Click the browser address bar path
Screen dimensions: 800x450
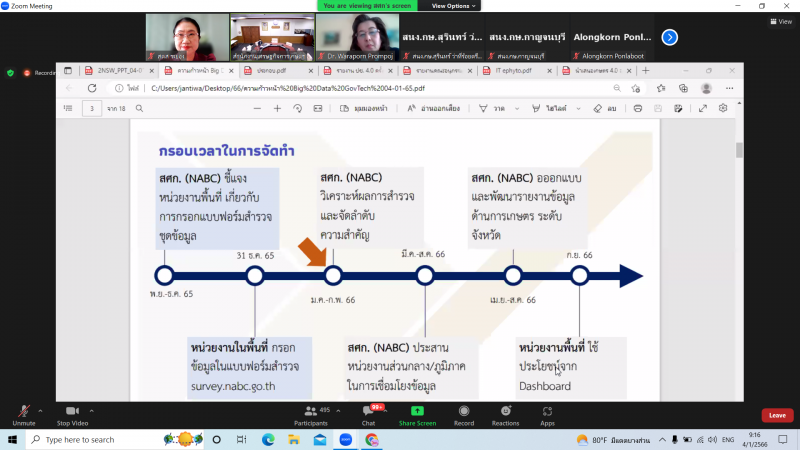288,88
